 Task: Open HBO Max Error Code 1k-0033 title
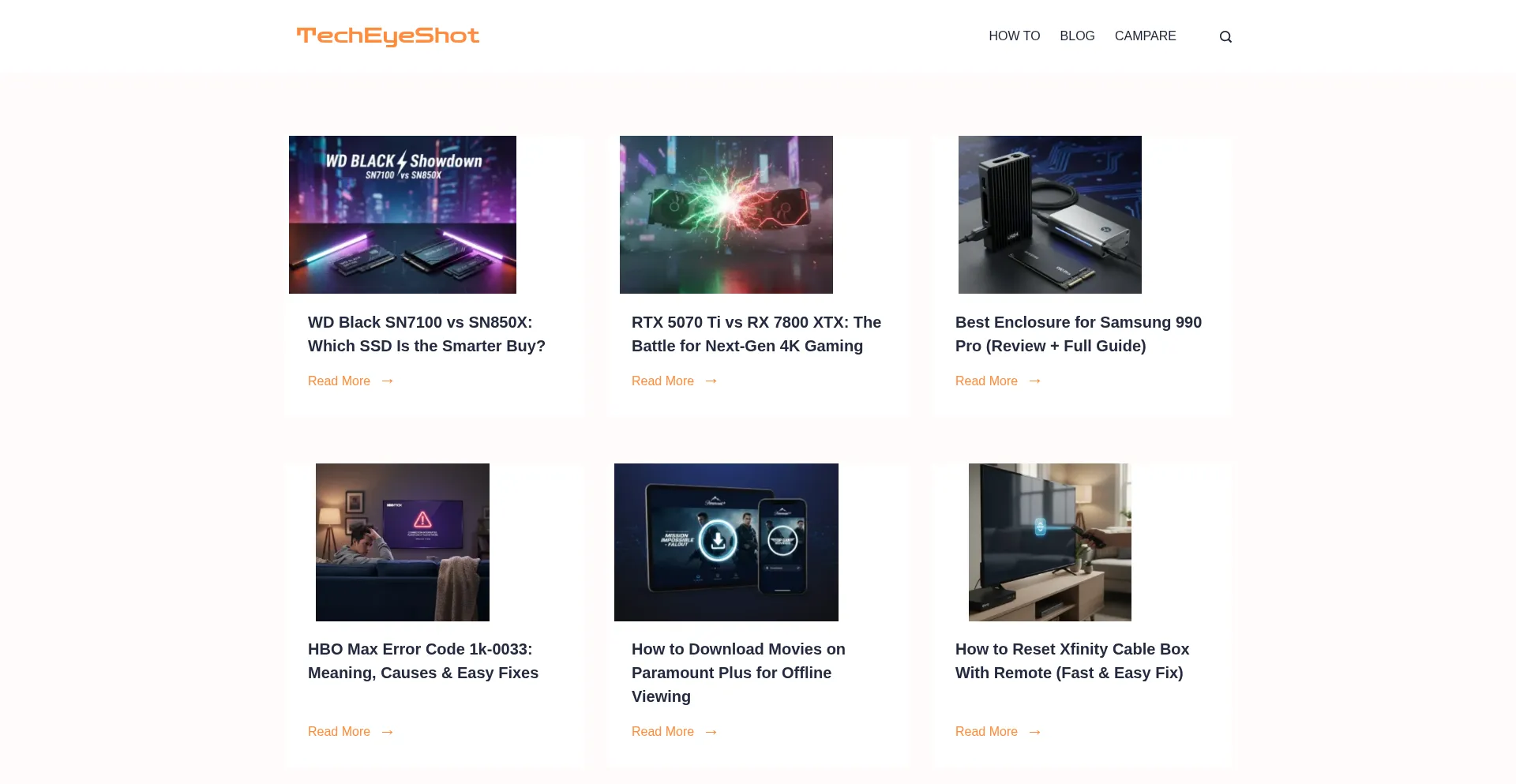tap(423, 661)
